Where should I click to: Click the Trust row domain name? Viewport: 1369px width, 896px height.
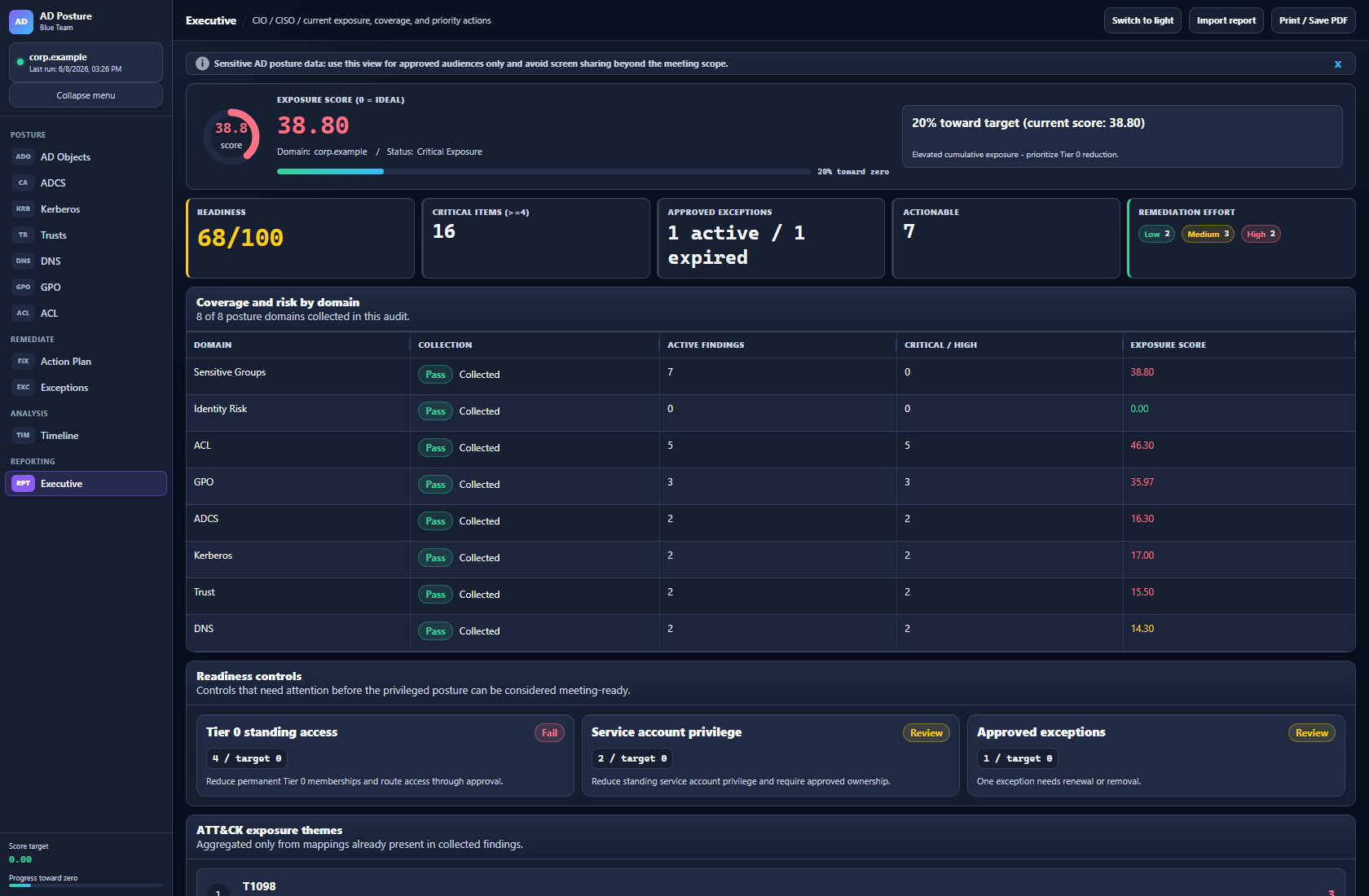205,592
